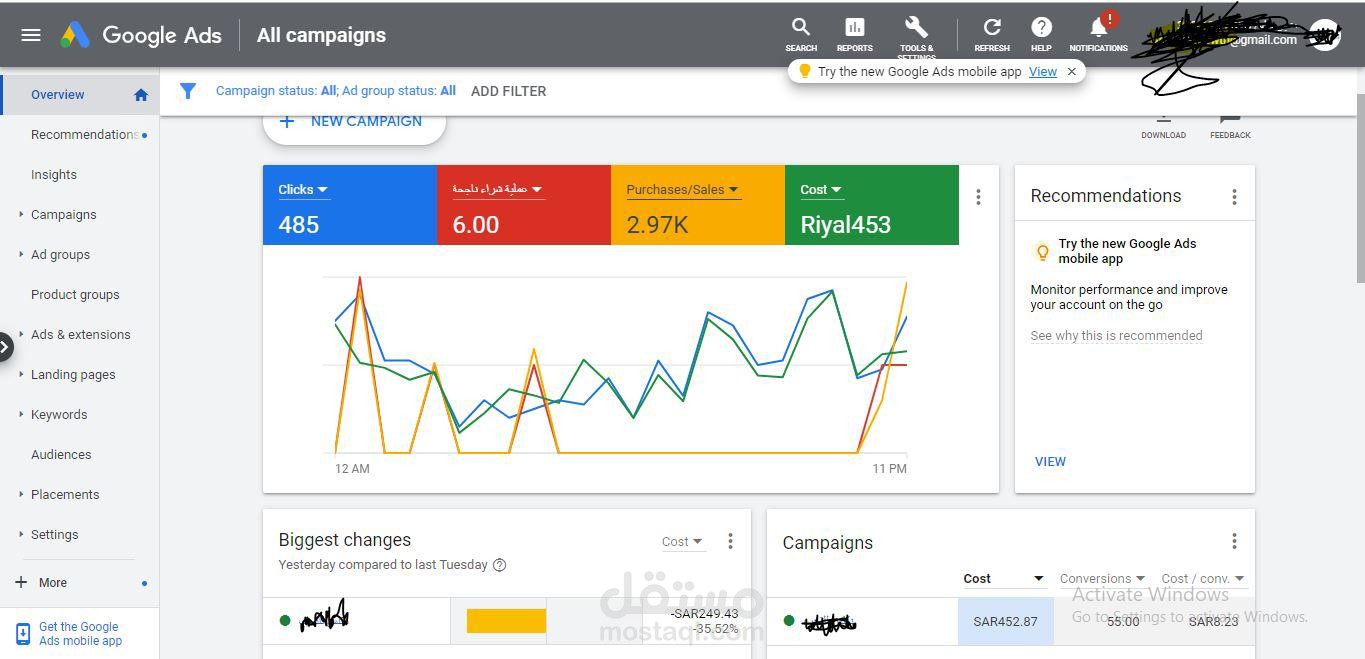Viewport: 1365px width, 659px height.
Task: Expand the Placements sidebar item
Action: point(21,494)
